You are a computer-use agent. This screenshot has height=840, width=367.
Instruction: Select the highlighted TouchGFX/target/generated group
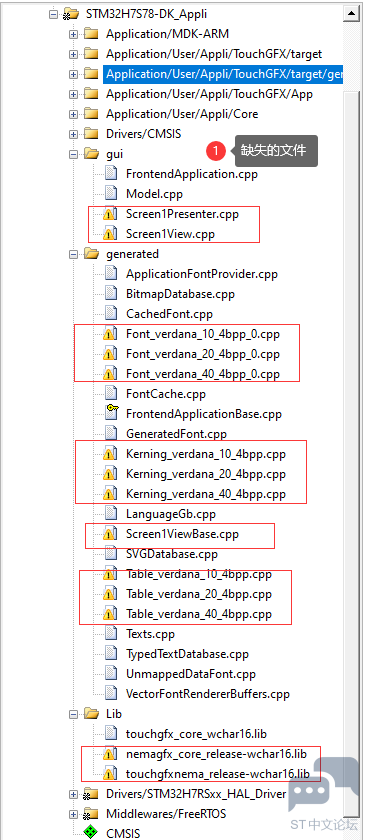pyautogui.click(x=223, y=74)
